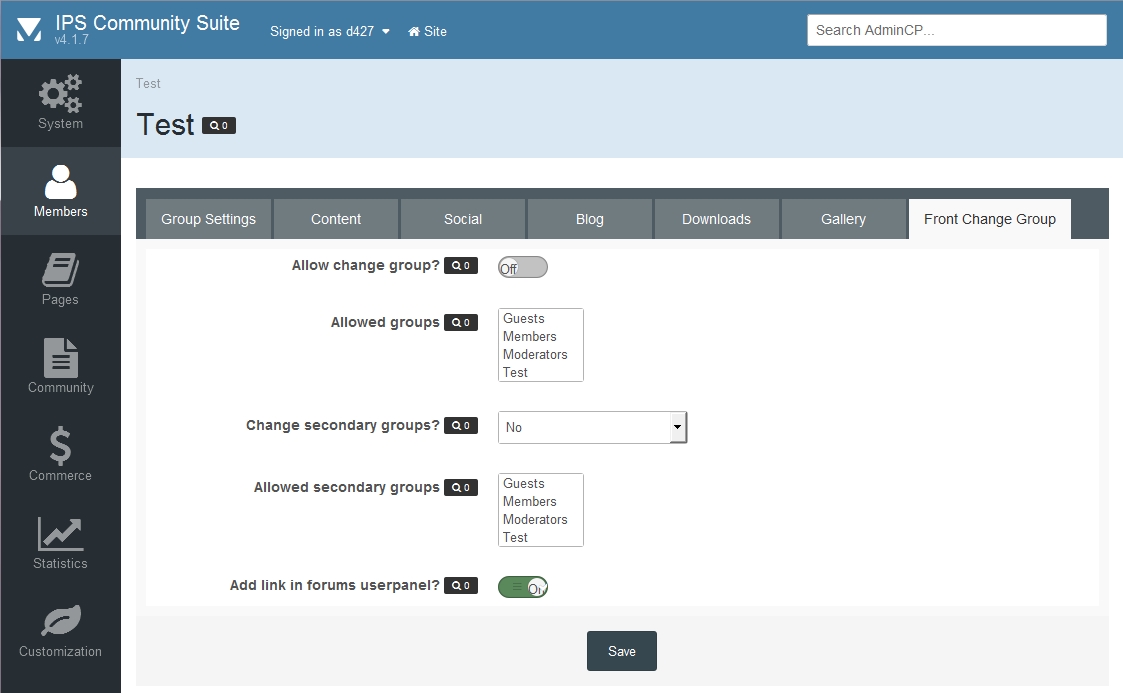Image resolution: width=1123 pixels, height=693 pixels.
Task: Click the IPS Community Suite logo
Action: (x=29, y=30)
